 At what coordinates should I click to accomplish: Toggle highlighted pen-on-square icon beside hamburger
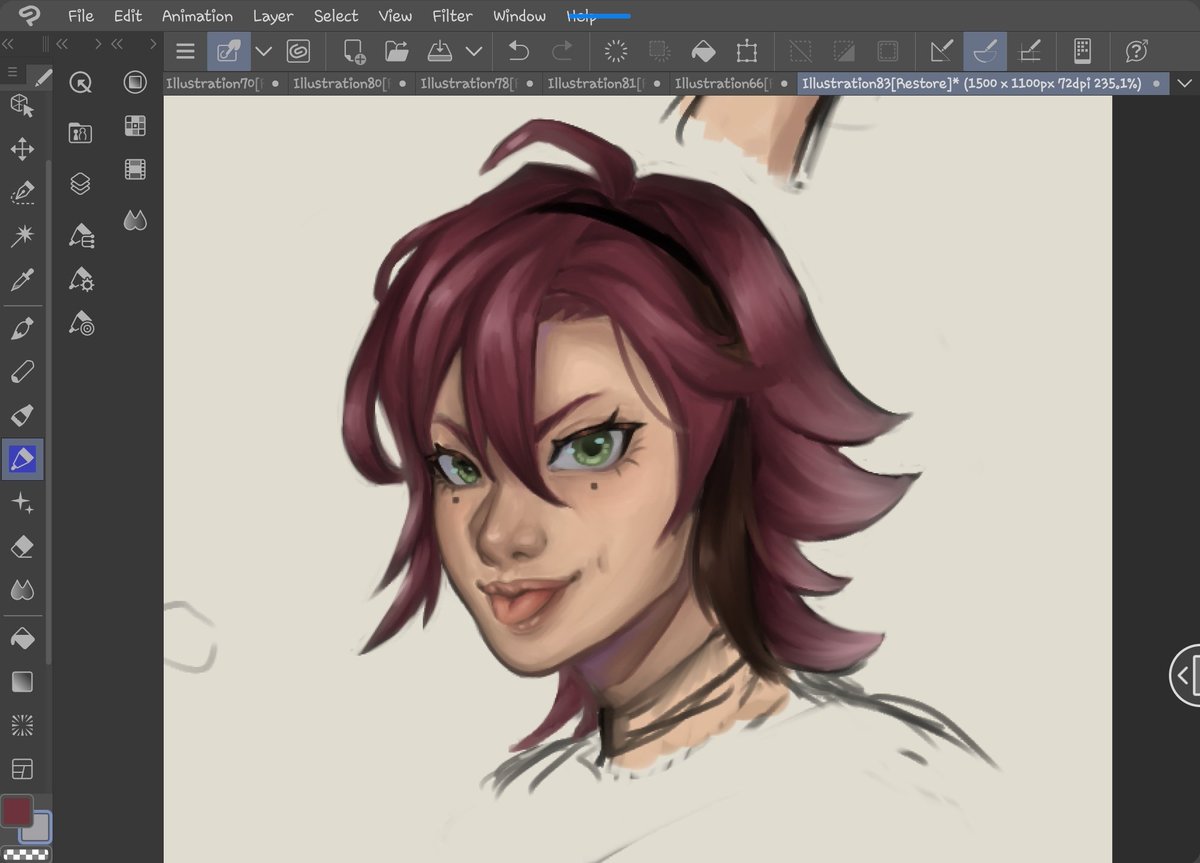tap(229, 51)
